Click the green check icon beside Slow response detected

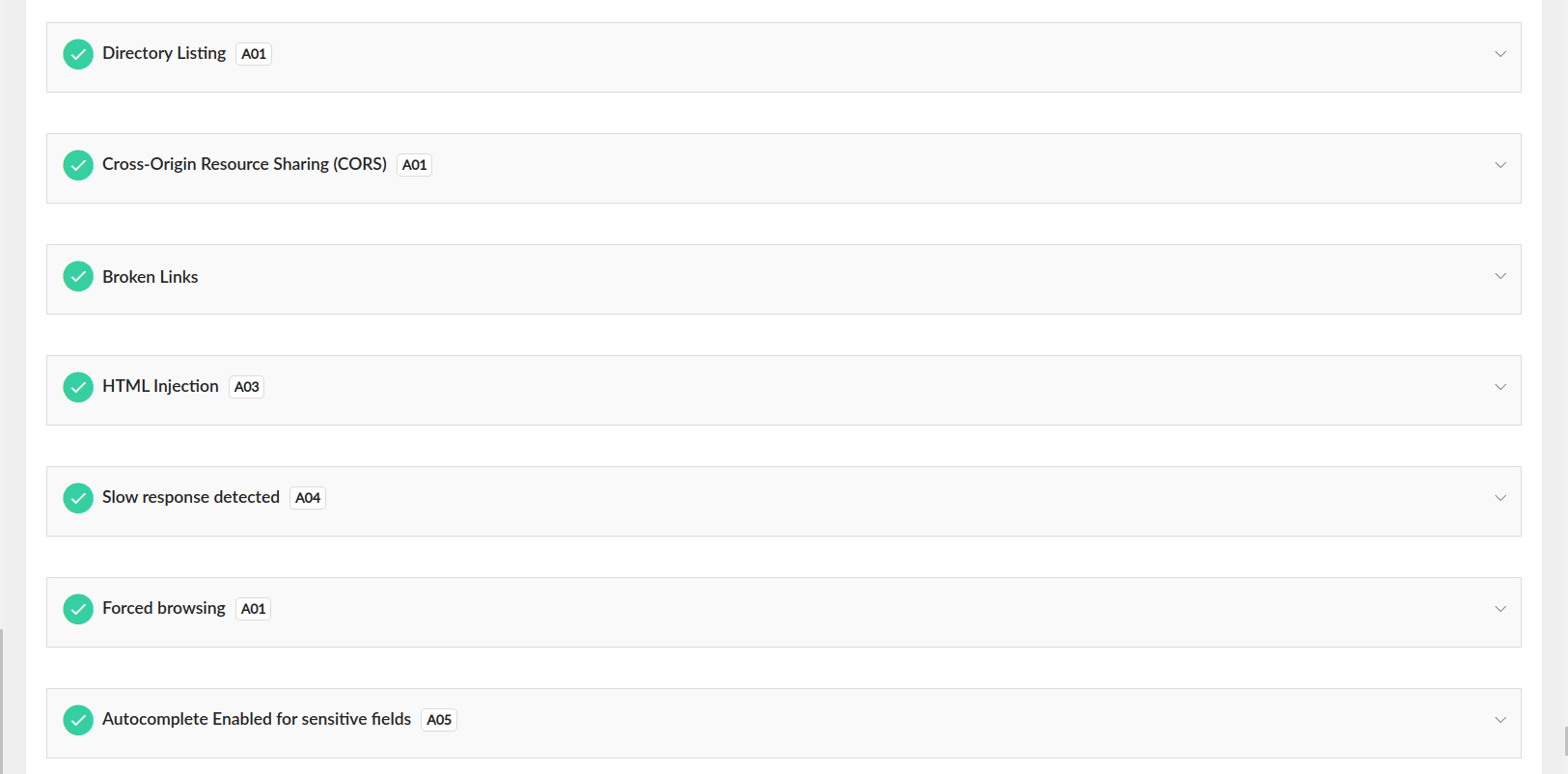coord(78,498)
